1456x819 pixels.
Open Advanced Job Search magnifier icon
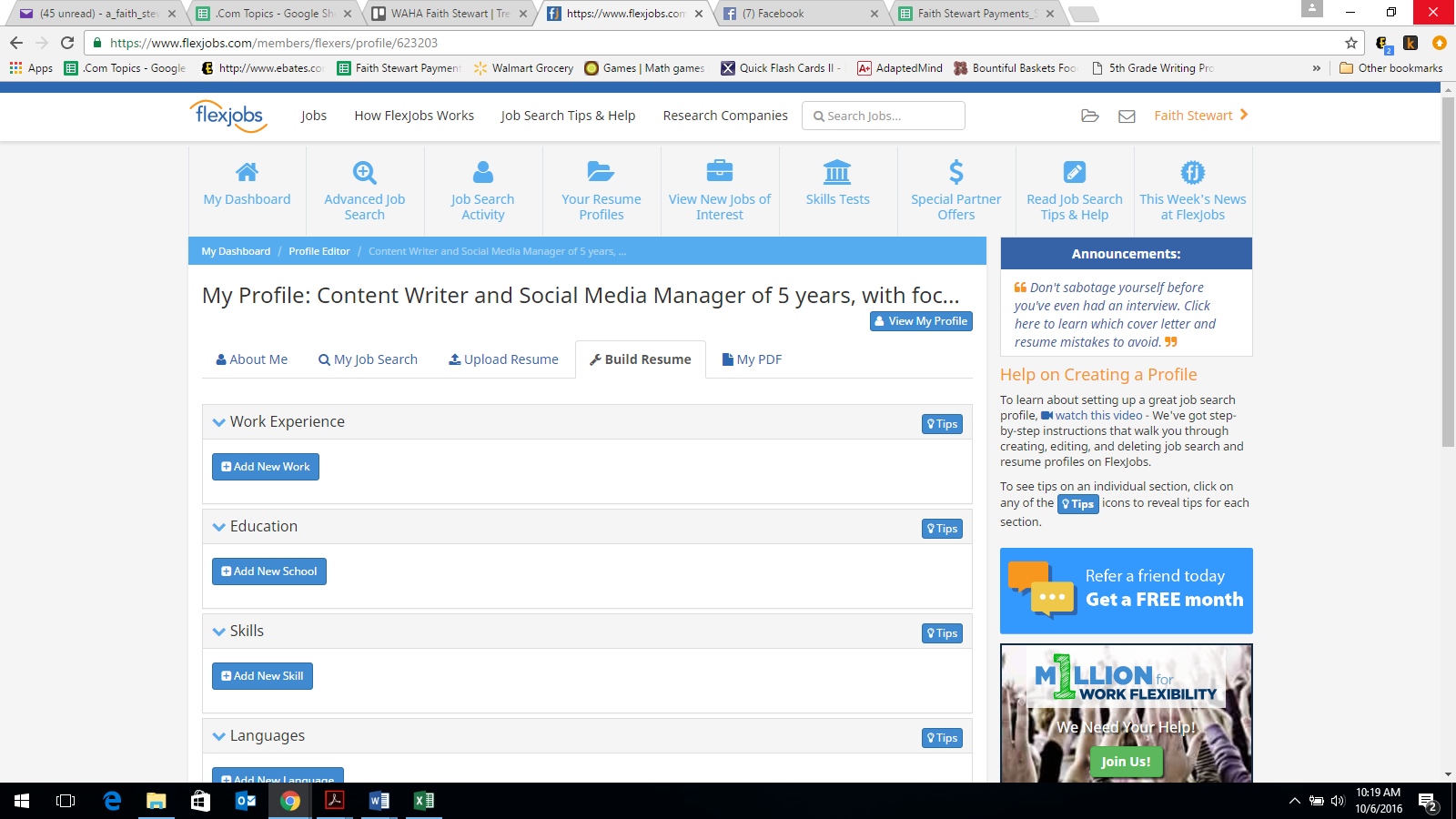[x=364, y=172]
